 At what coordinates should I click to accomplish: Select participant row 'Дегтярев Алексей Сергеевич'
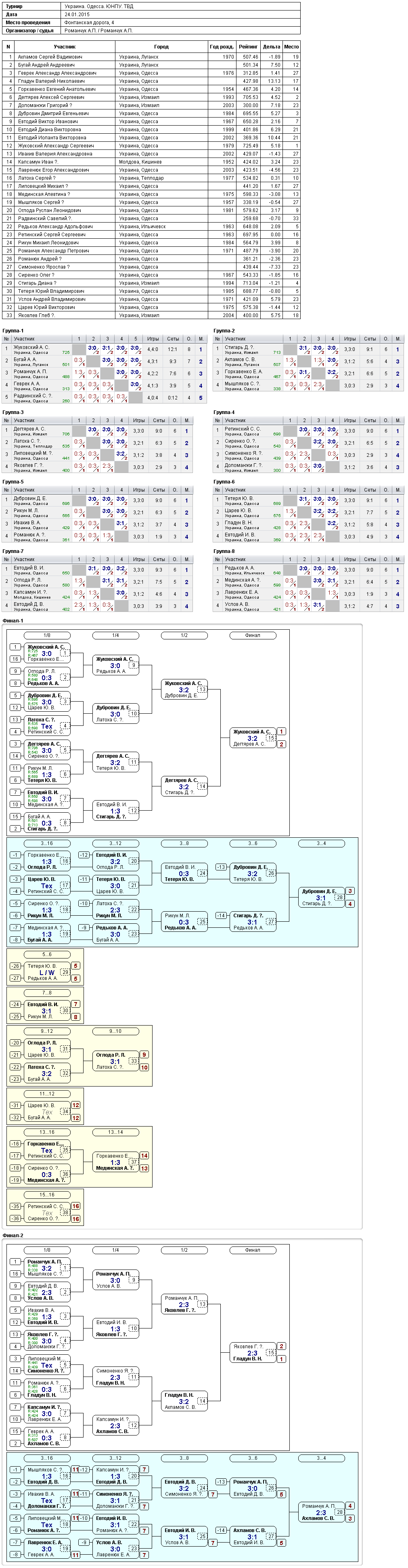(151, 97)
